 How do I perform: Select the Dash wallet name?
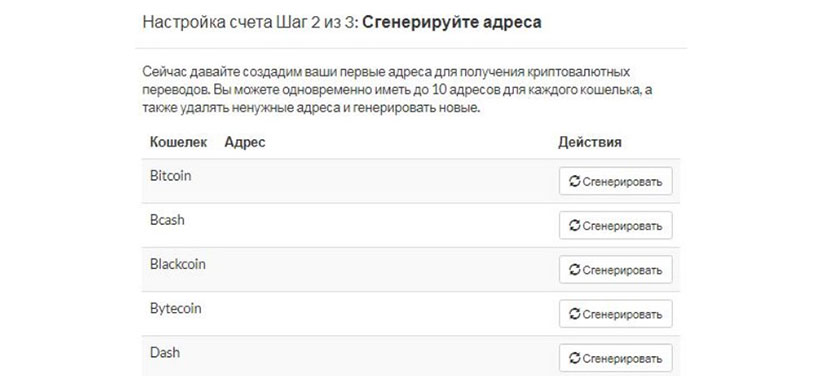click(165, 352)
